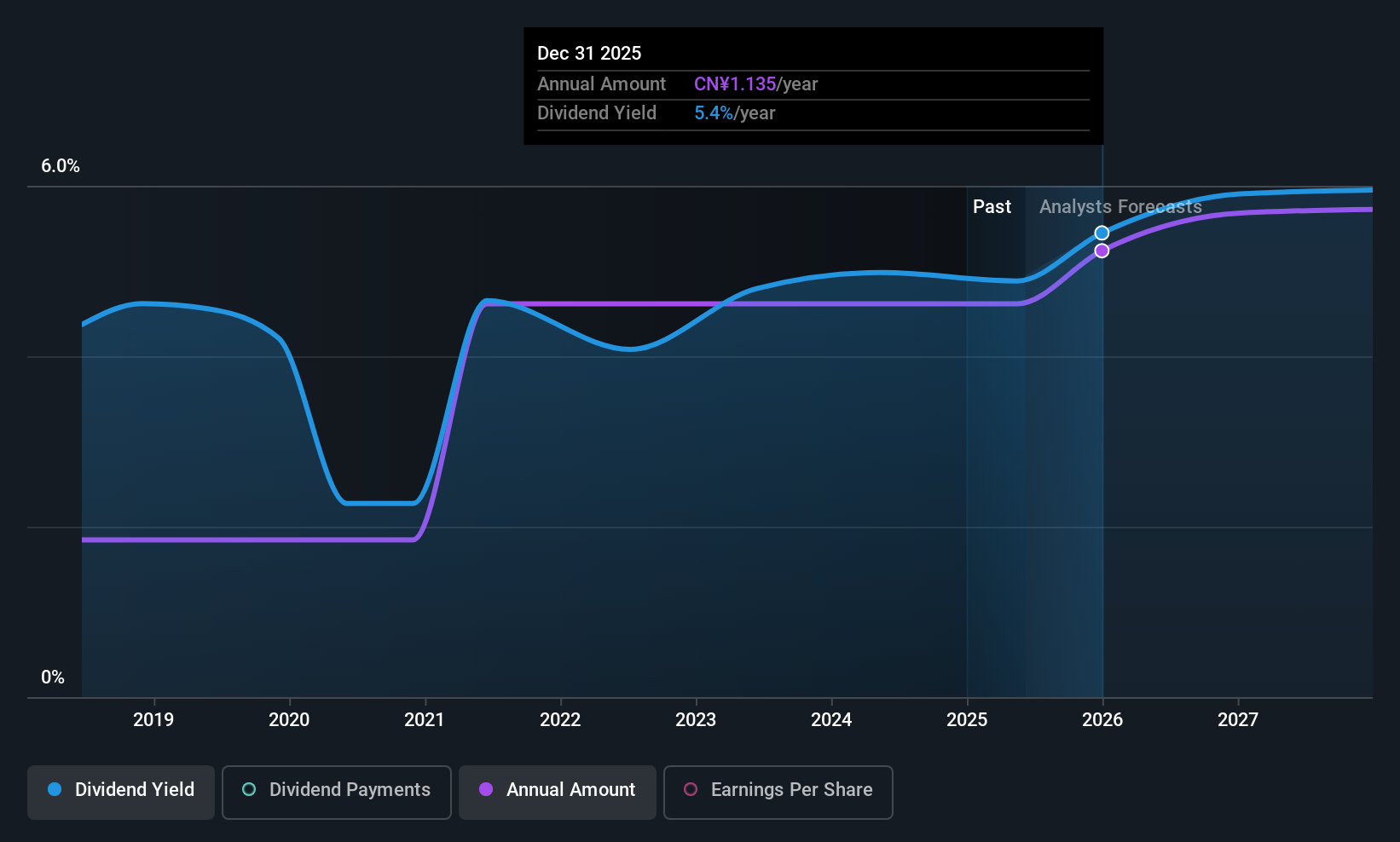Click the Dividend Yield tooltip row label
Image resolution: width=1400 pixels, height=842 pixels.
pos(597,113)
